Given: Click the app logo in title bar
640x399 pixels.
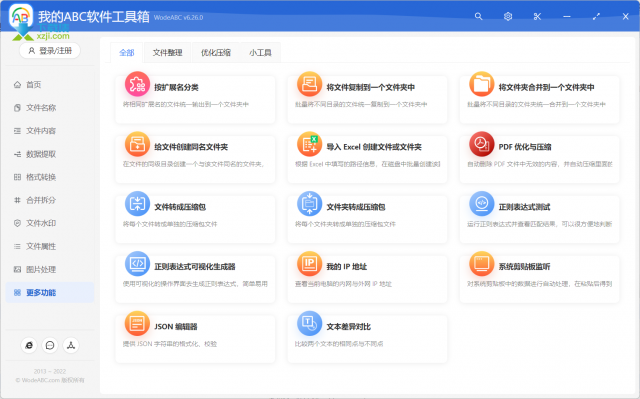Looking at the screenshot, I should coord(21,17).
